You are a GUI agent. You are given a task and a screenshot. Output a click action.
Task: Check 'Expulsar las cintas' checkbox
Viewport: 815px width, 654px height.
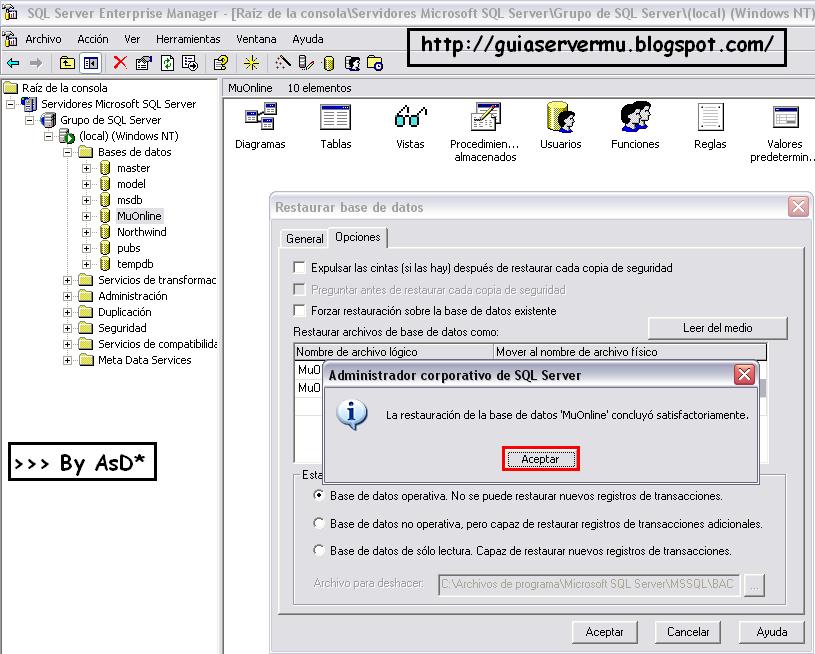299,268
